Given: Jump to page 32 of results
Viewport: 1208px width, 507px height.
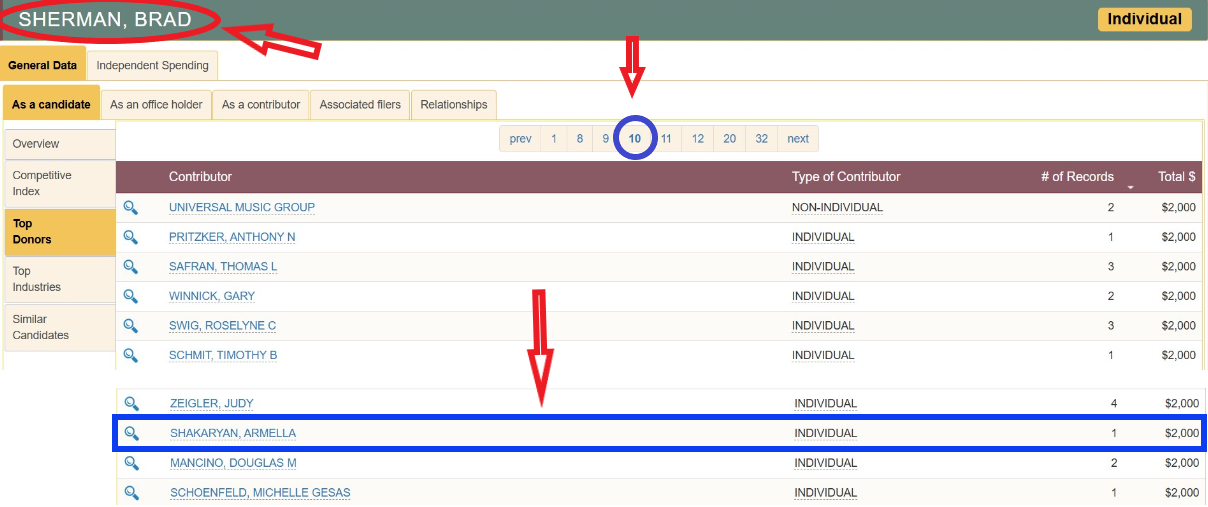Looking at the screenshot, I should (x=762, y=139).
